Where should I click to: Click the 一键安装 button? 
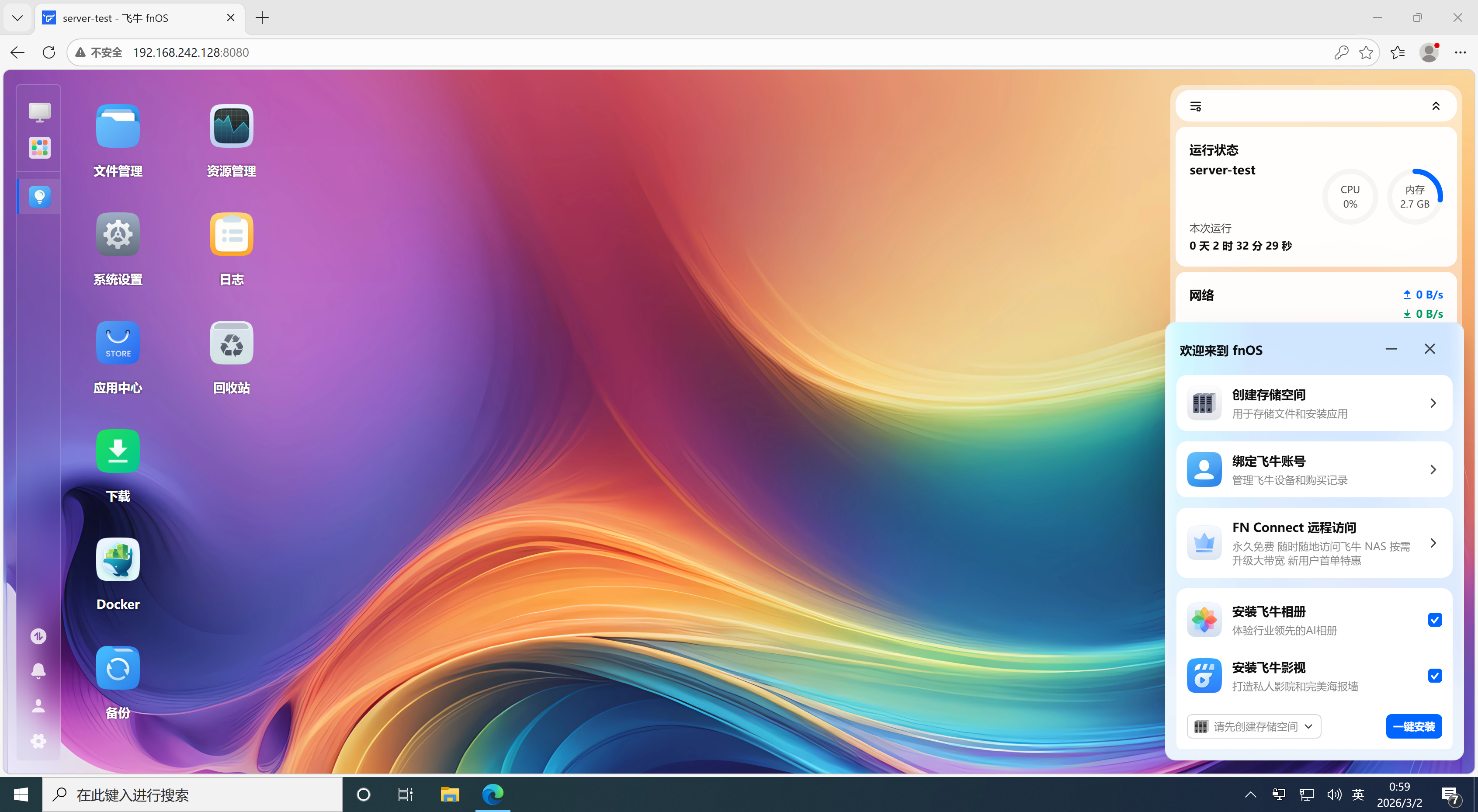click(x=1414, y=726)
